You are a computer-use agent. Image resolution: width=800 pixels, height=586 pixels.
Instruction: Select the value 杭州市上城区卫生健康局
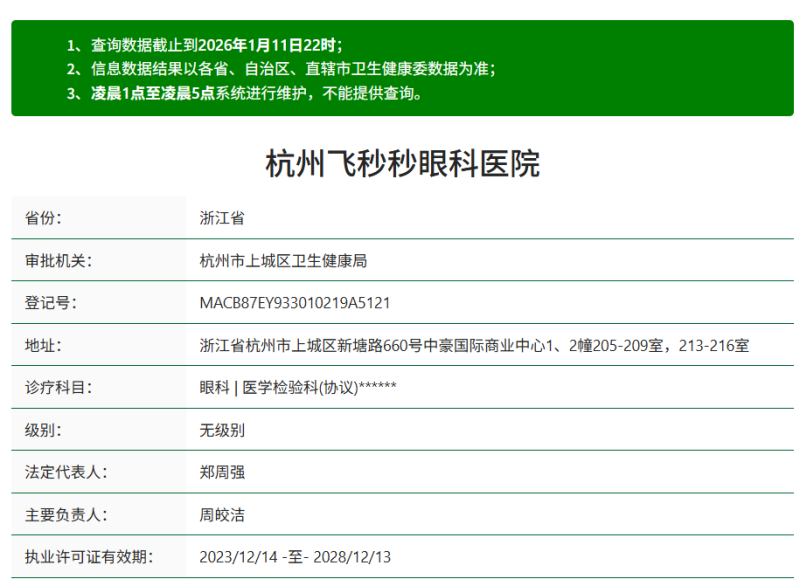pos(283,261)
